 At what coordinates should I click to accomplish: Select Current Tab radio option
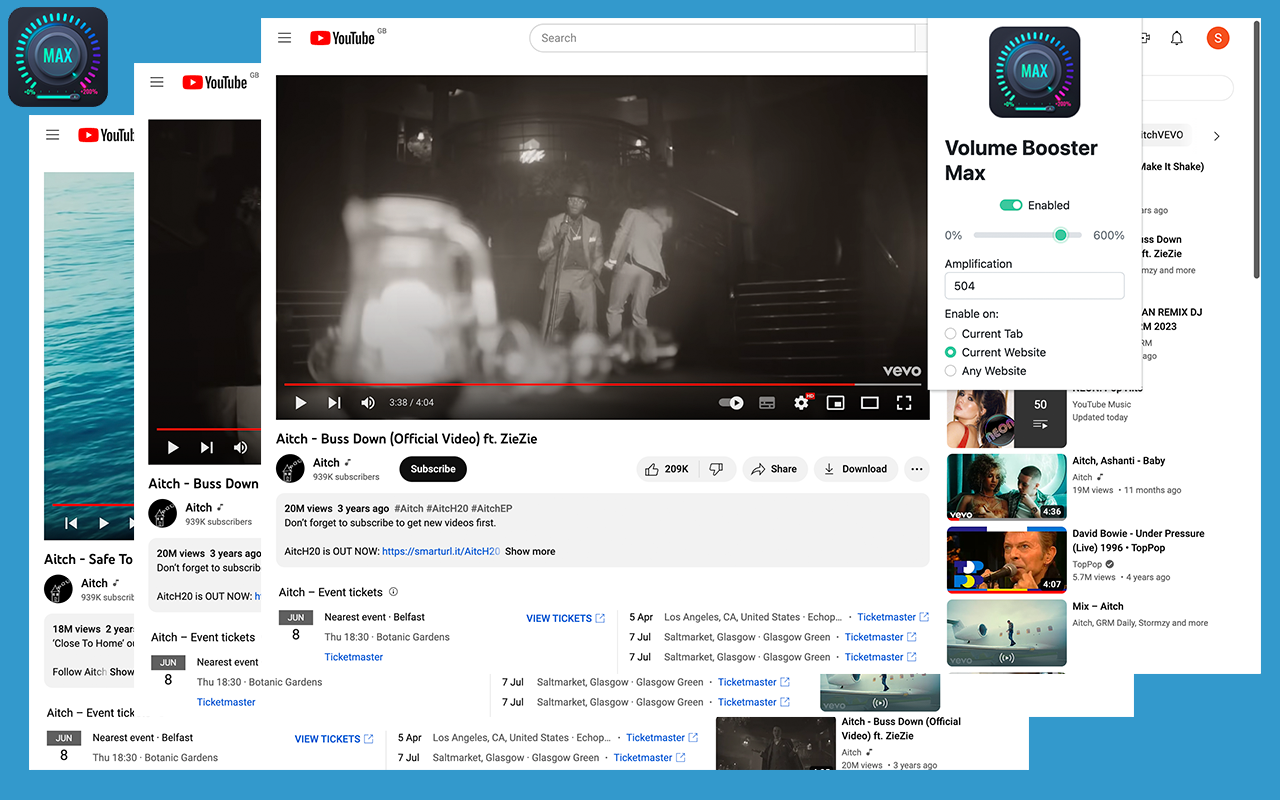(x=951, y=334)
